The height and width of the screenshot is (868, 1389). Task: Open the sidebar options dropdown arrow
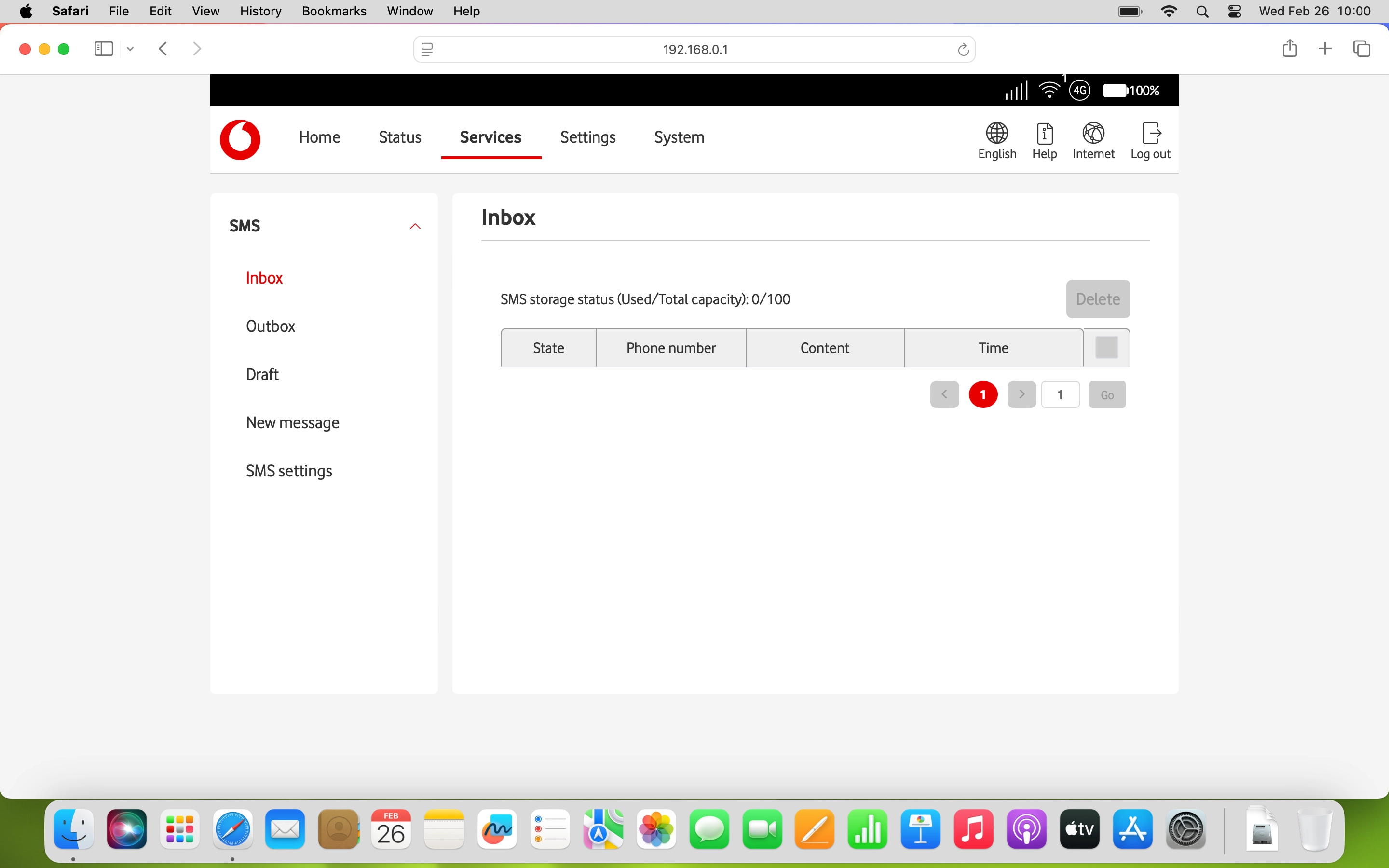pyautogui.click(x=130, y=49)
